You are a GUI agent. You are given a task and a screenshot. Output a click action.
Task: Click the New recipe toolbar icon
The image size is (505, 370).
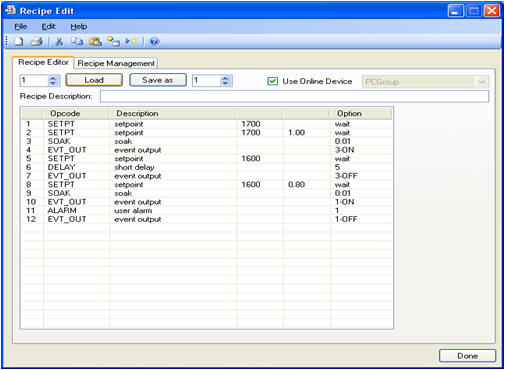pos(19,42)
